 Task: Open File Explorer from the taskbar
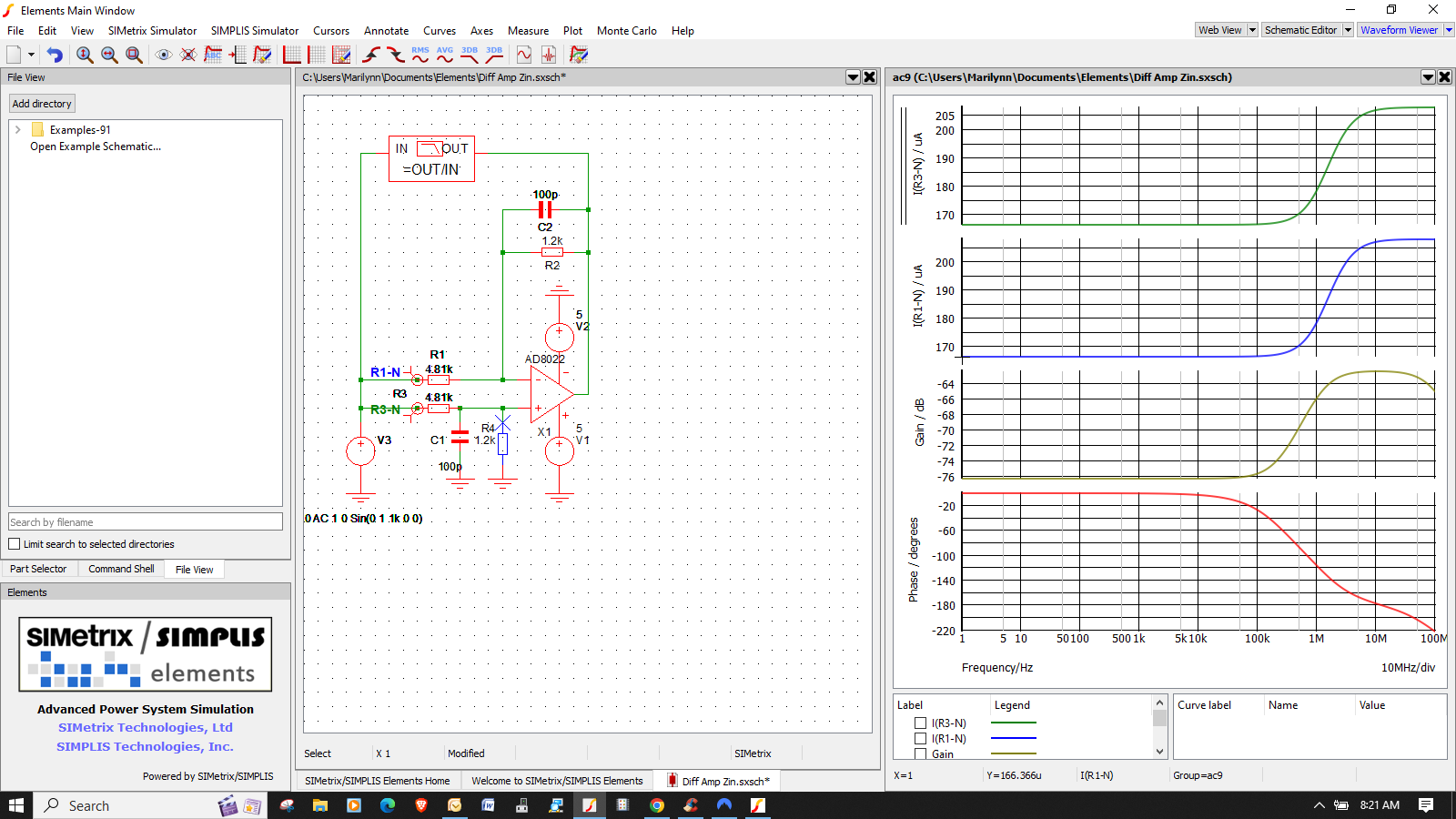pyautogui.click(x=320, y=805)
